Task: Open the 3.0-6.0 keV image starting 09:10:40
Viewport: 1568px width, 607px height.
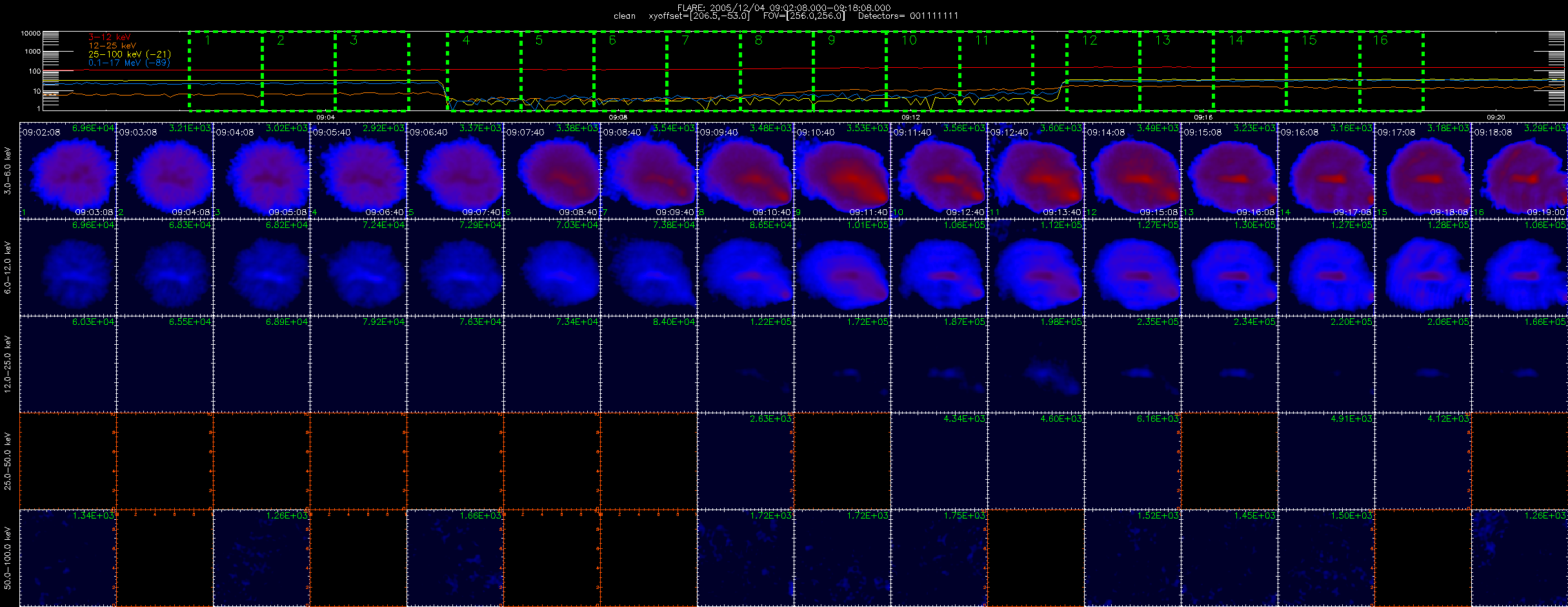Action: 843,170
